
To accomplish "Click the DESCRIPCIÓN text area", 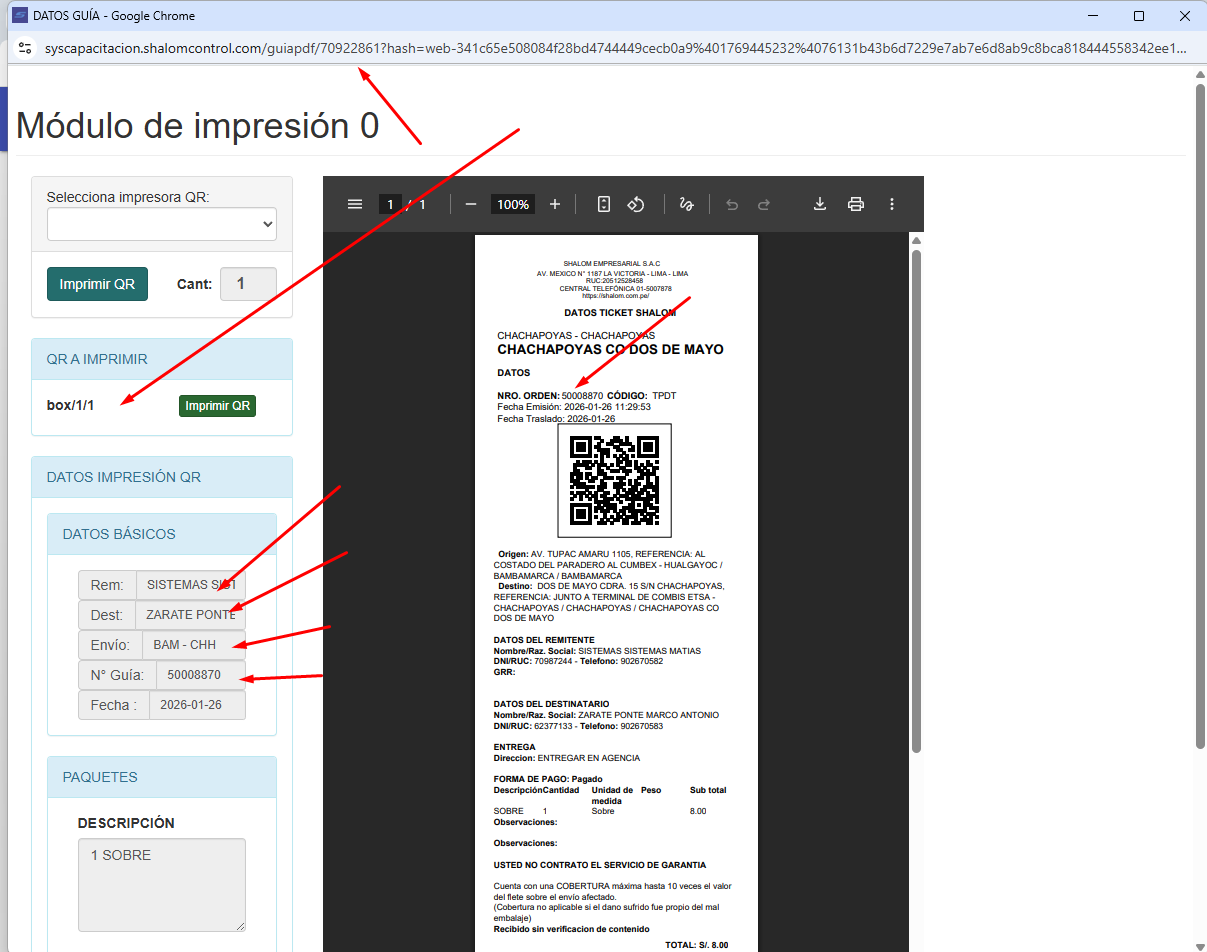I will coord(161,885).
